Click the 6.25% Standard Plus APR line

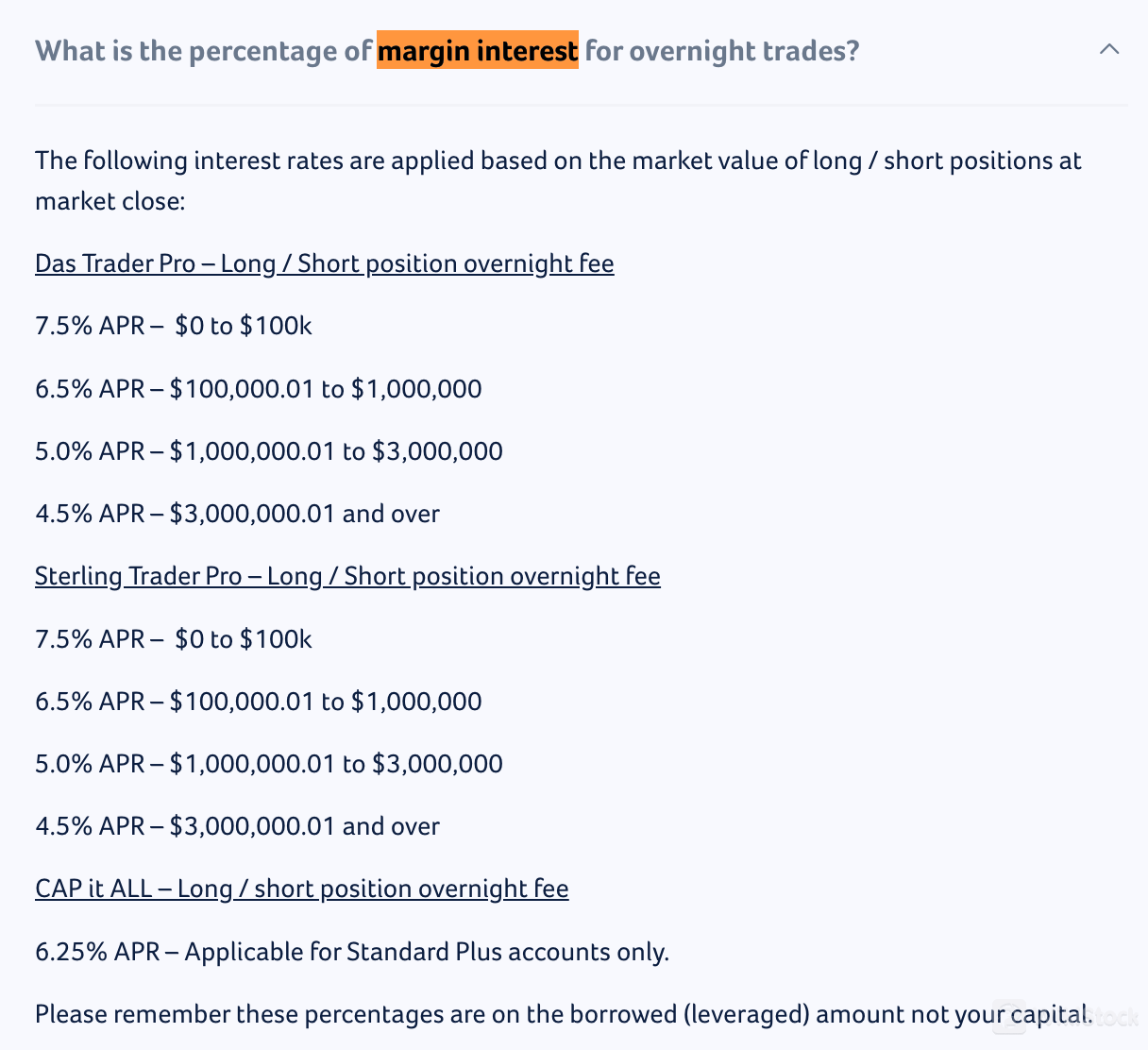point(352,953)
